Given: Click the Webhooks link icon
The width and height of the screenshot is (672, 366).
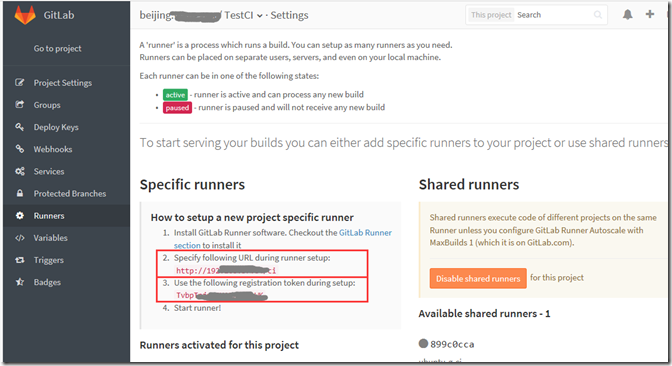Looking at the screenshot, I should (x=20, y=149).
